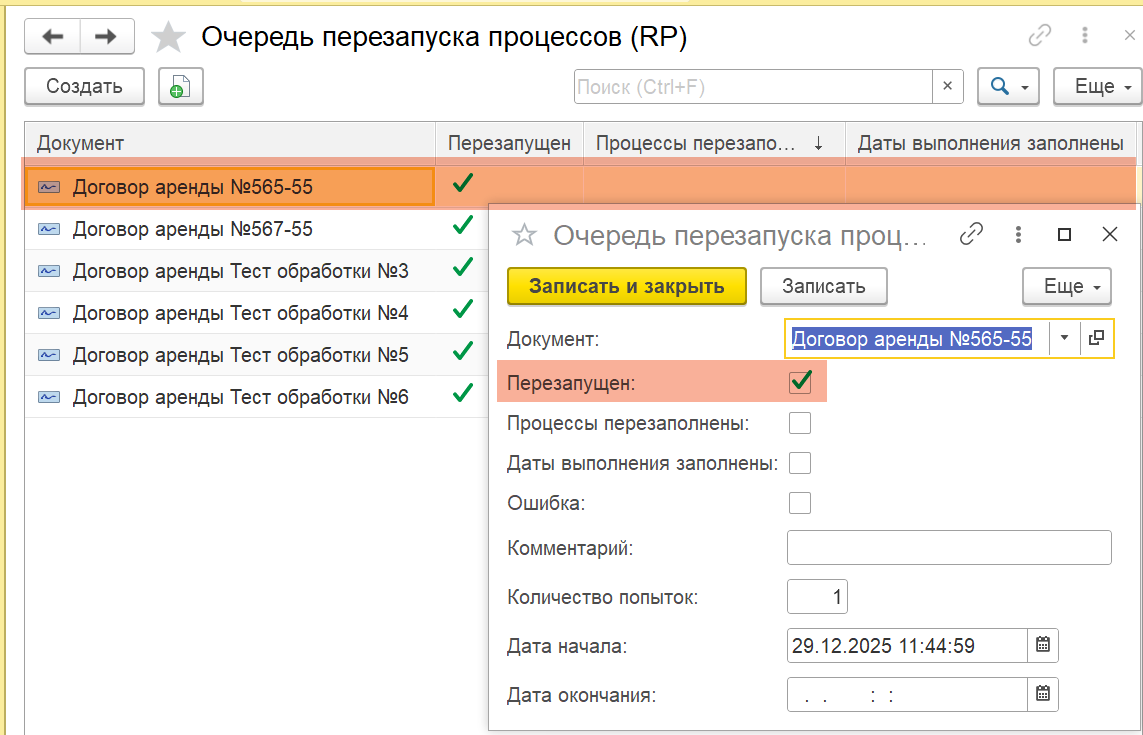
Task: Click into the Комментарий input field
Action: pyautogui.click(x=949, y=548)
